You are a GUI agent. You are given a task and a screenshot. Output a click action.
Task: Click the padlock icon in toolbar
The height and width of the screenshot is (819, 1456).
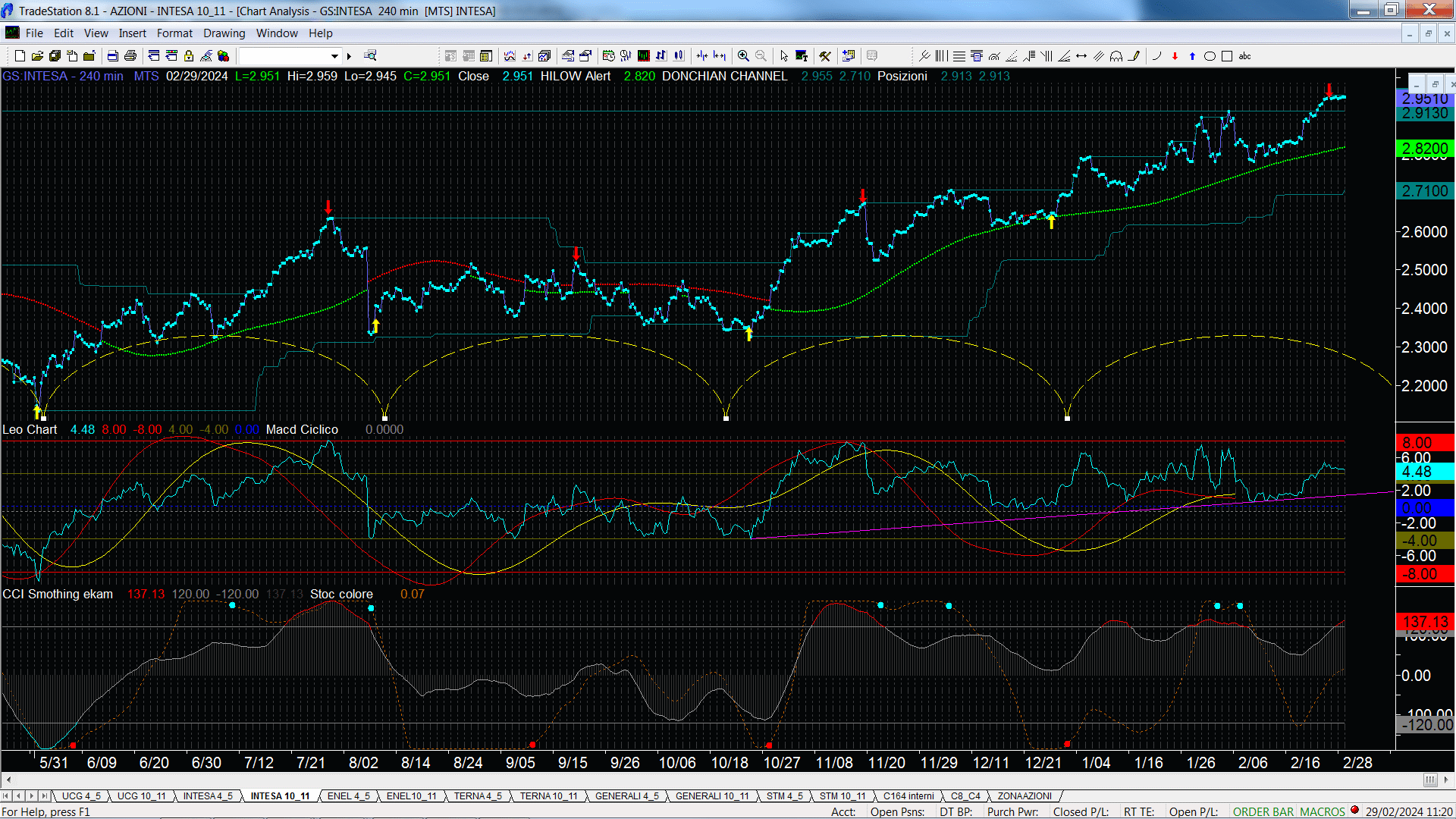tap(189, 56)
